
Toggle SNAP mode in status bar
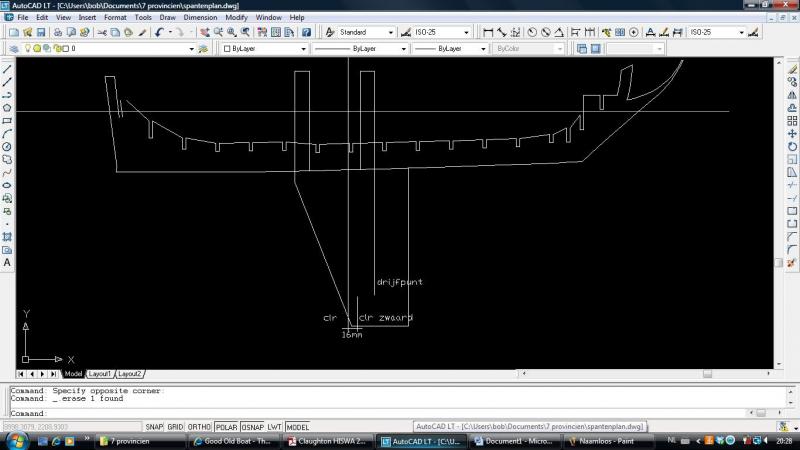(154, 427)
